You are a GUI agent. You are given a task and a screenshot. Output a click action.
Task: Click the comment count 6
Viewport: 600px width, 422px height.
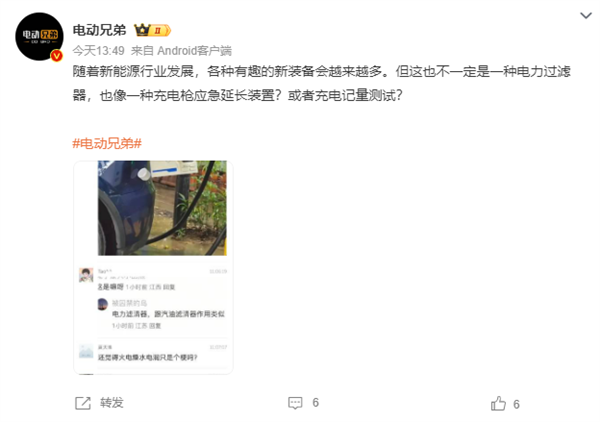pyautogui.click(x=315, y=403)
